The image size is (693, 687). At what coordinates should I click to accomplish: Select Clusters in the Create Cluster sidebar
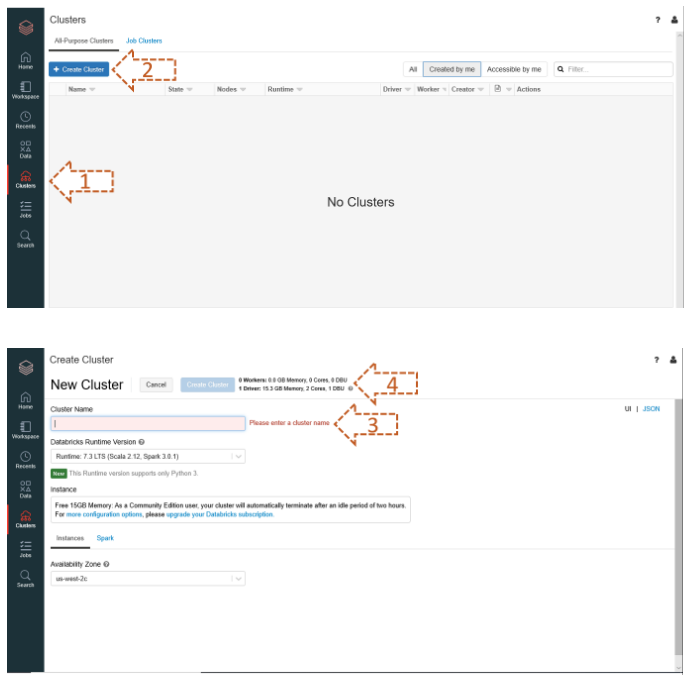click(26, 519)
